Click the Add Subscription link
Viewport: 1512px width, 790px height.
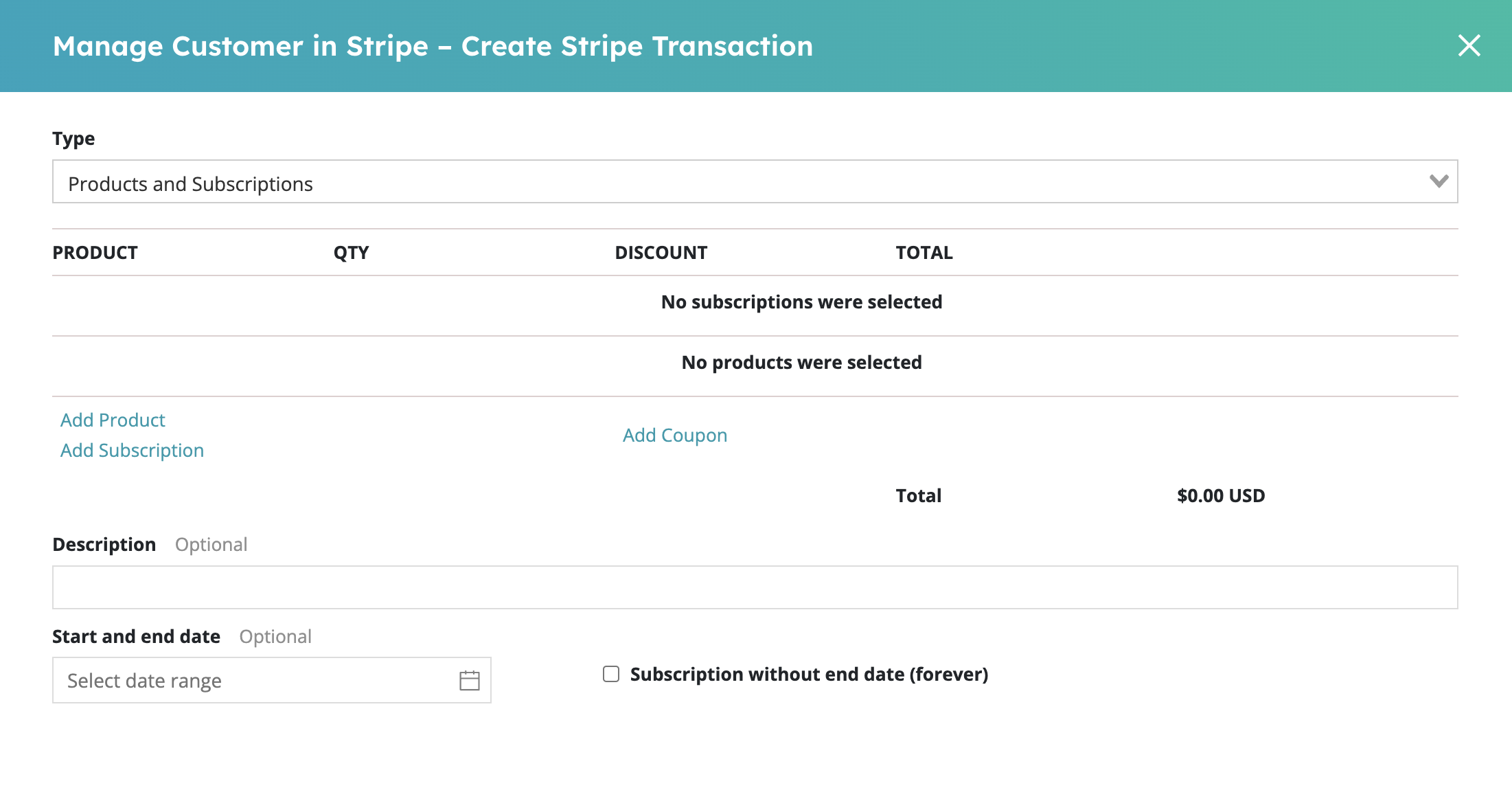[x=132, y=450]
